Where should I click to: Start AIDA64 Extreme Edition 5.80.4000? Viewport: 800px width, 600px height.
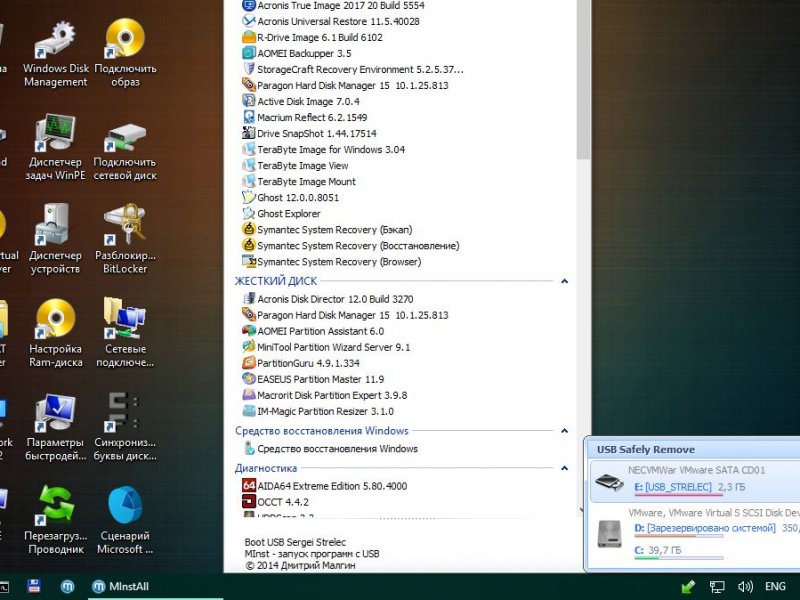point(324,486)
